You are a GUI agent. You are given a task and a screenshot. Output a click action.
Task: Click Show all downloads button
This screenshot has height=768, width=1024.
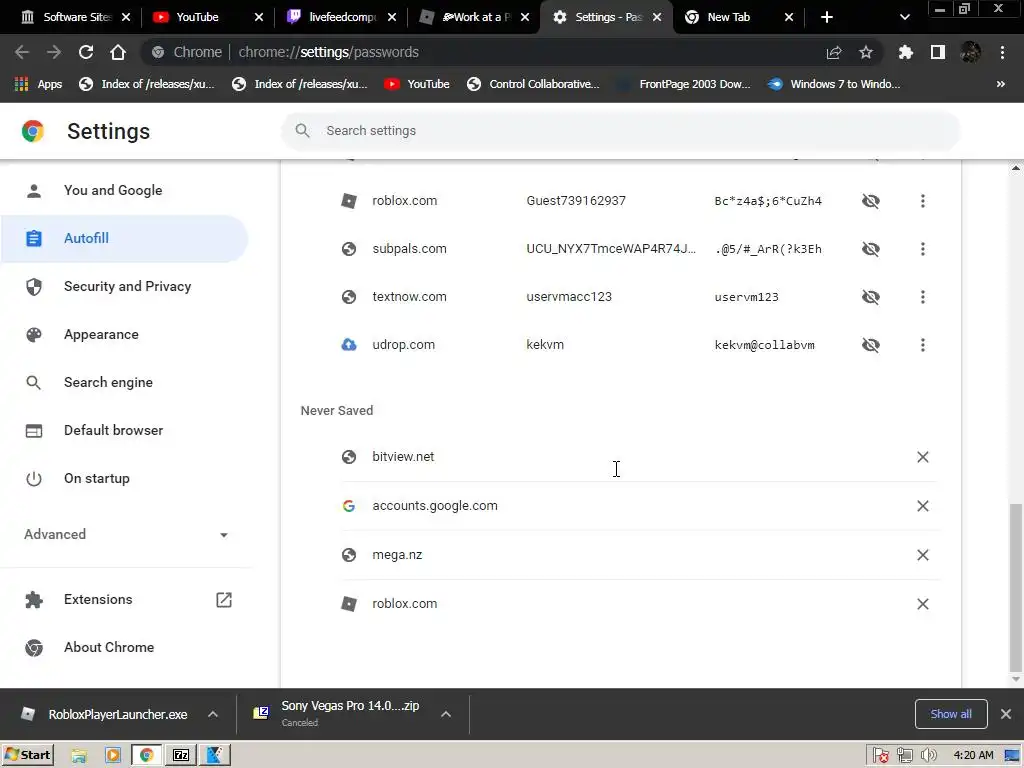click(951, 714)
